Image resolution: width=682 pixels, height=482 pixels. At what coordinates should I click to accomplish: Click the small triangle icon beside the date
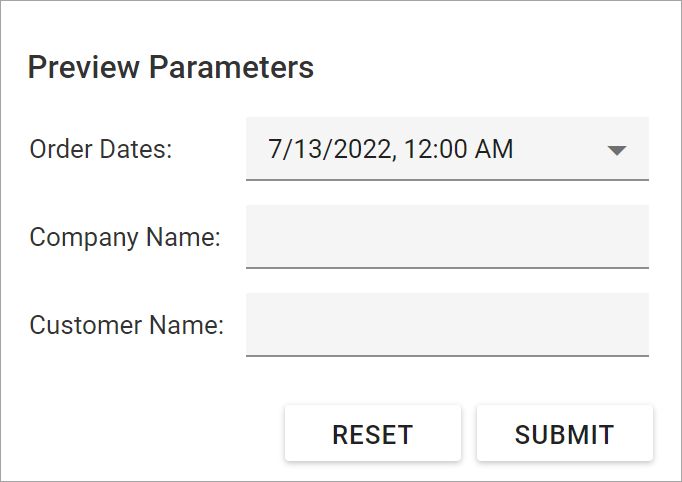pyautogui.click(x=617, y=150)
